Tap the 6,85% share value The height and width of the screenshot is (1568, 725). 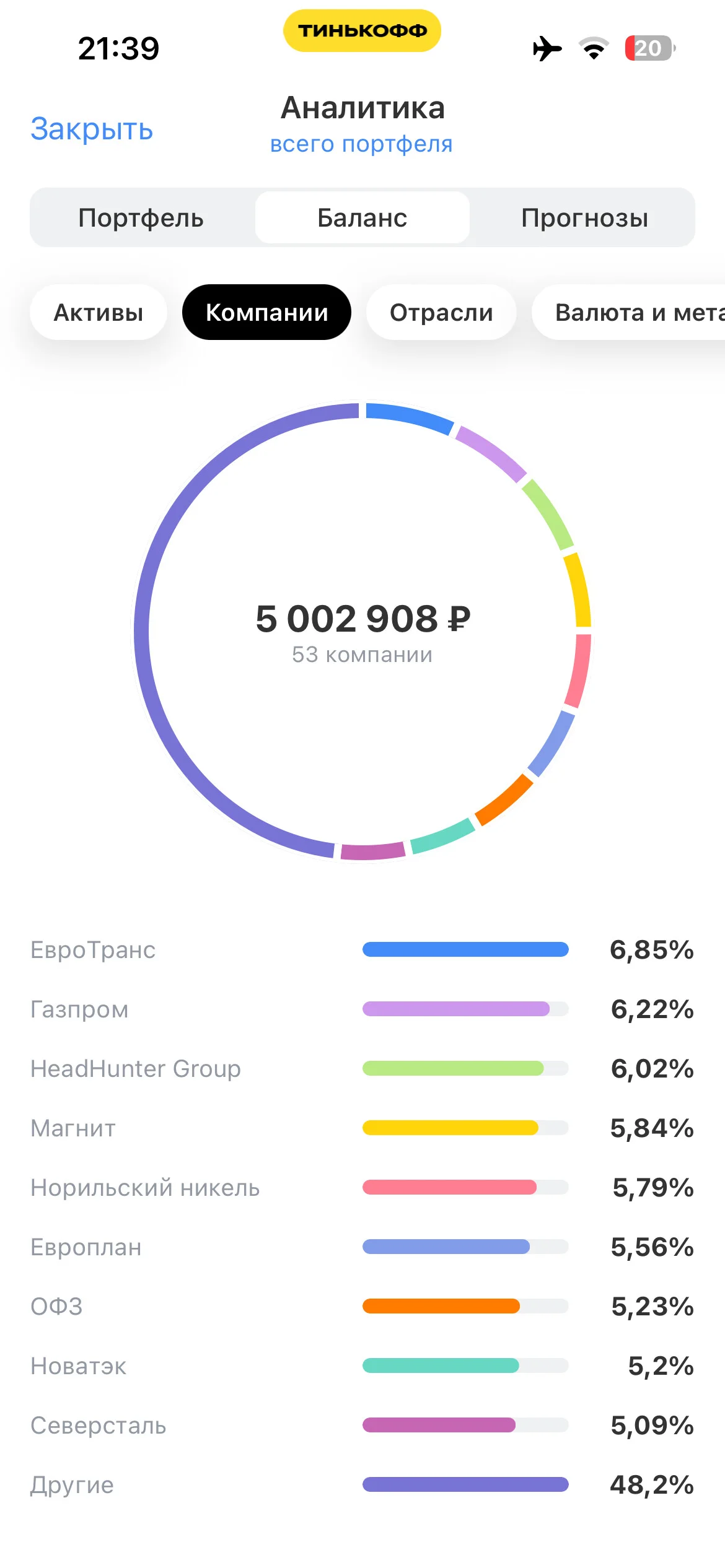[x=652, y=949]
